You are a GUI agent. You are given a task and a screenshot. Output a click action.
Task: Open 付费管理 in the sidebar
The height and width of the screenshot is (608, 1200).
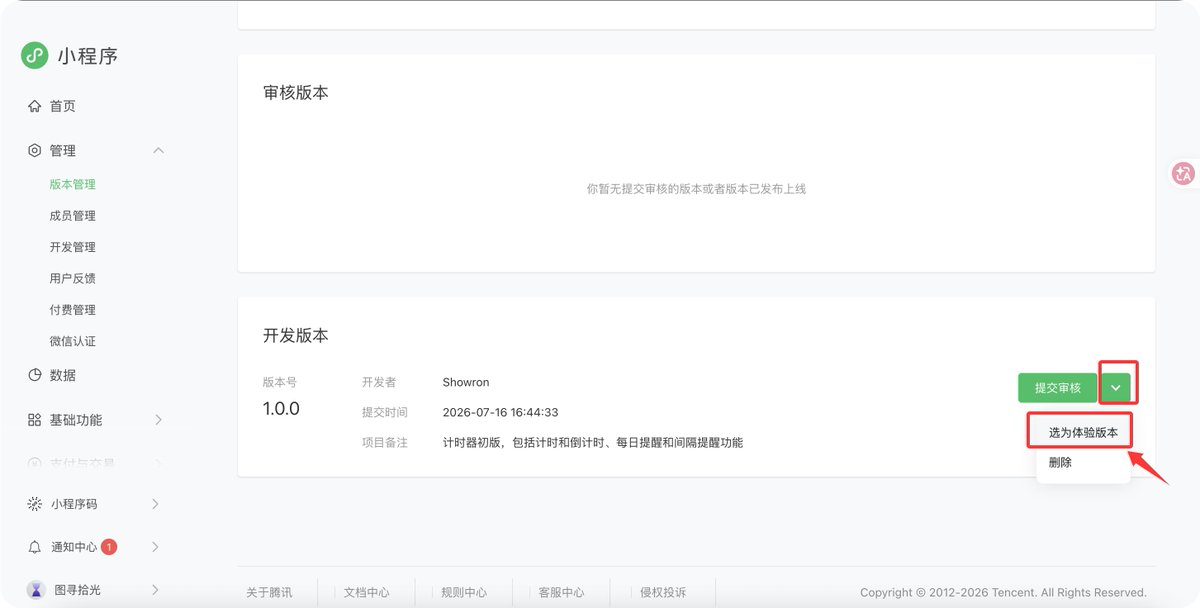pyautogui.click(x=73, y=310)
